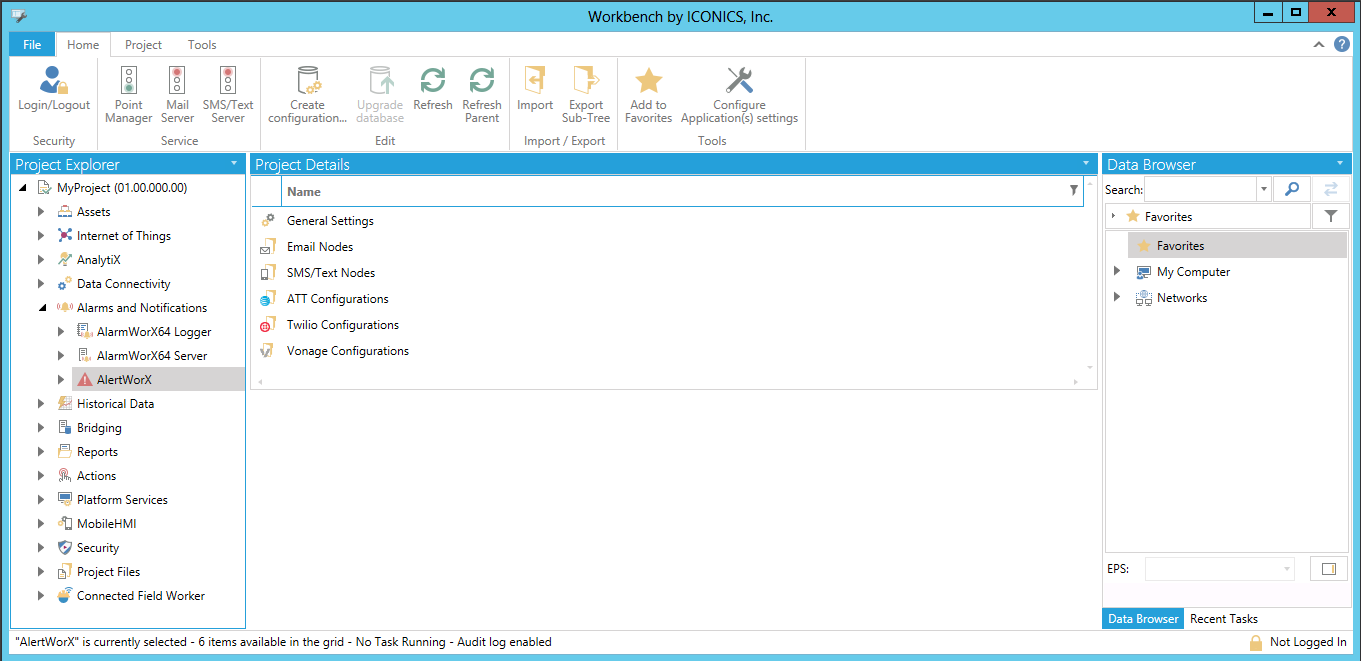Screen dimensions: 1361x661
Task: Click into the Data Browser search field
Action: coord(1200,189)
